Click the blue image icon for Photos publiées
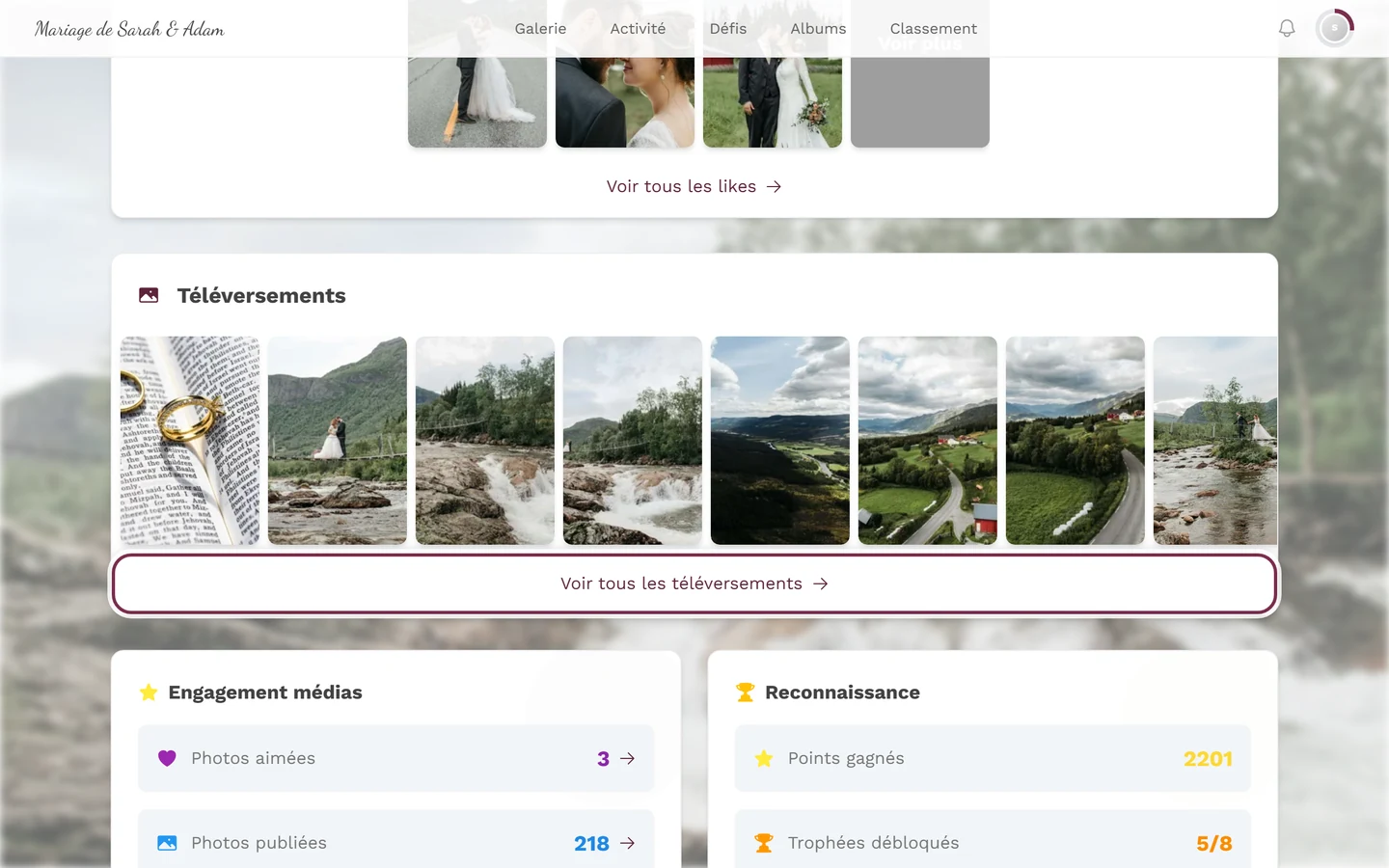The height and width of the screenshot is (868, 1389). point(167,843)
